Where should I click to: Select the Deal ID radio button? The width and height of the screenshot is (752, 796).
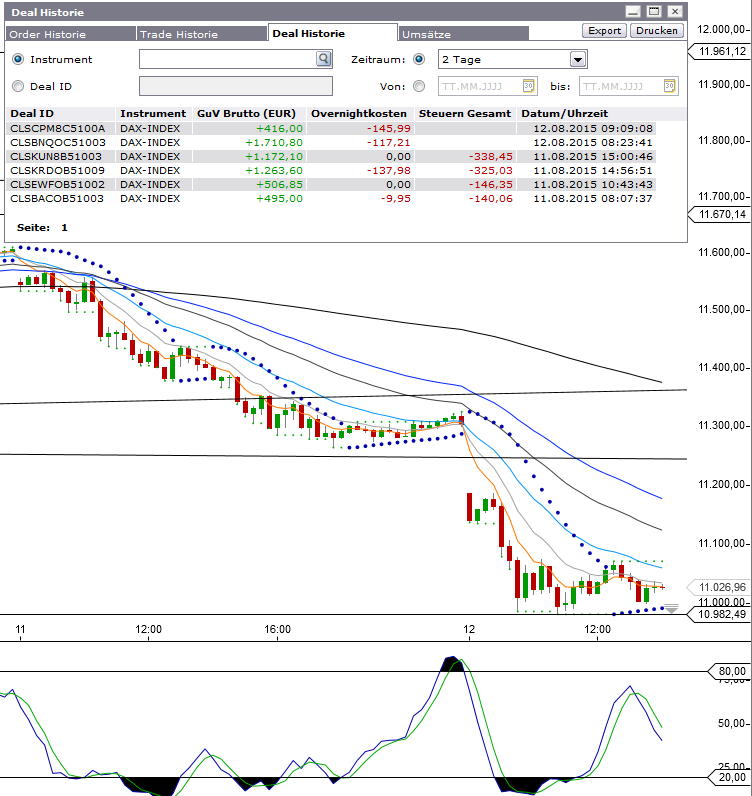18,87
